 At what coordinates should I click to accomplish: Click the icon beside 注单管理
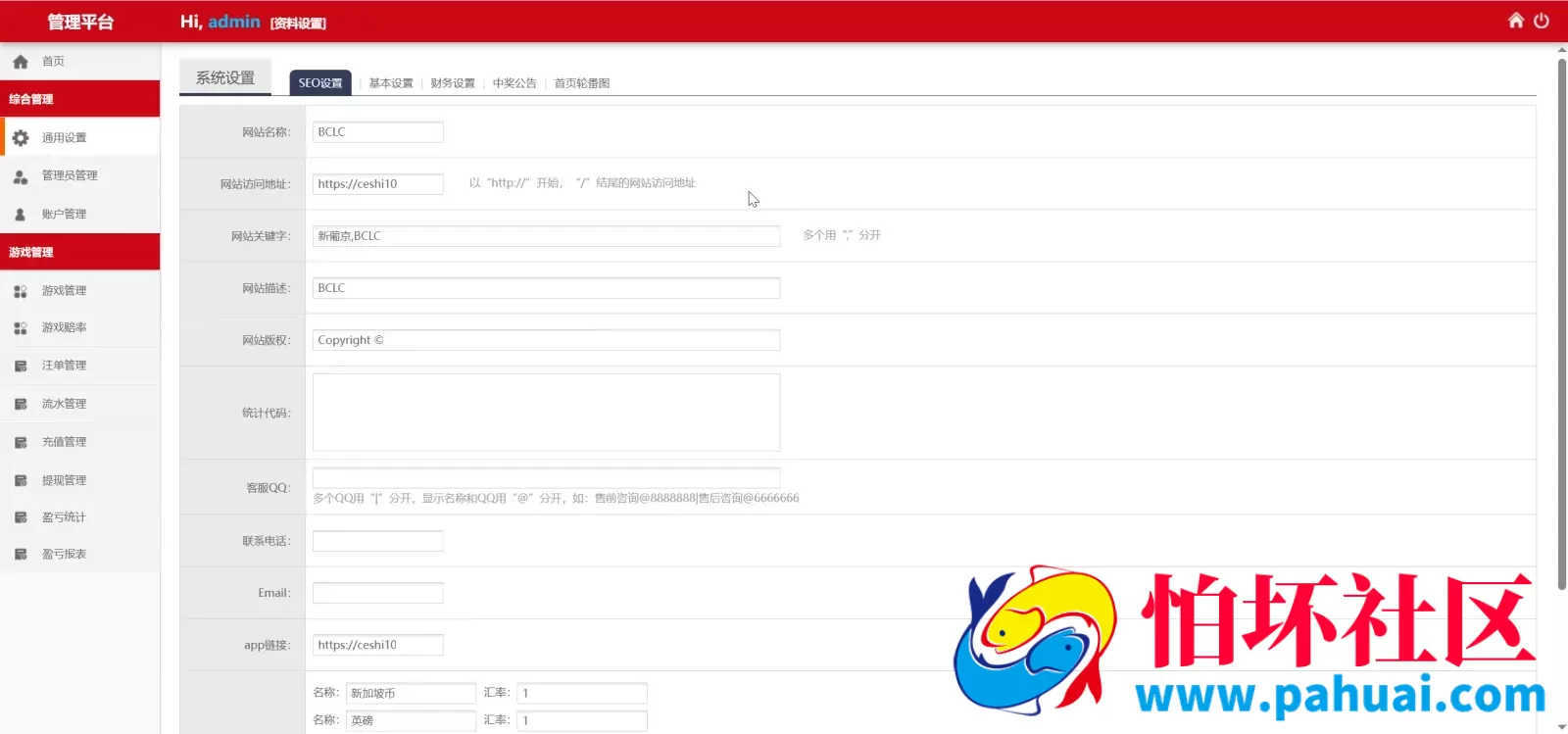coord(21,366)
